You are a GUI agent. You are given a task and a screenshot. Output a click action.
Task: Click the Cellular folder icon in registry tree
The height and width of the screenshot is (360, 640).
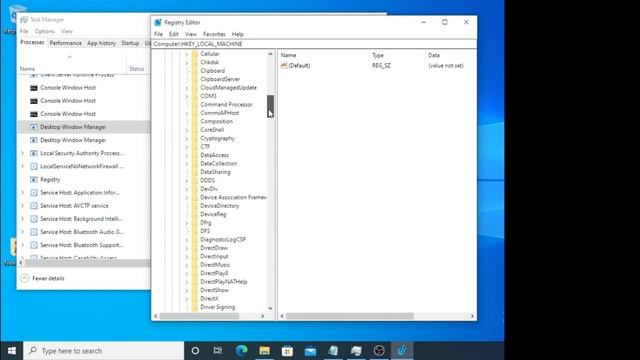coord(195,54)
